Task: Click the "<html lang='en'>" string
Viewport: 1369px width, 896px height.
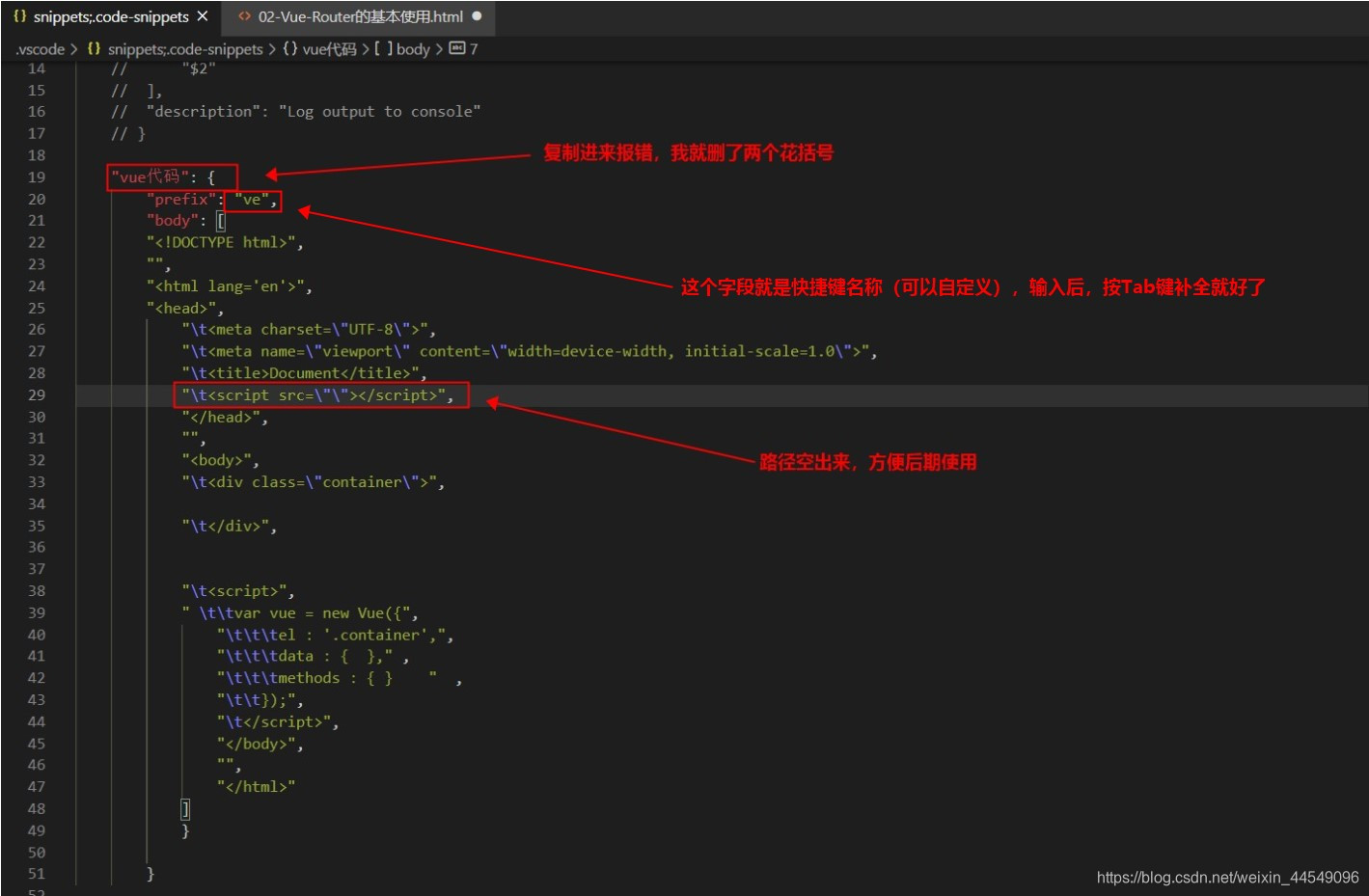Action: (x=225, y=286)
